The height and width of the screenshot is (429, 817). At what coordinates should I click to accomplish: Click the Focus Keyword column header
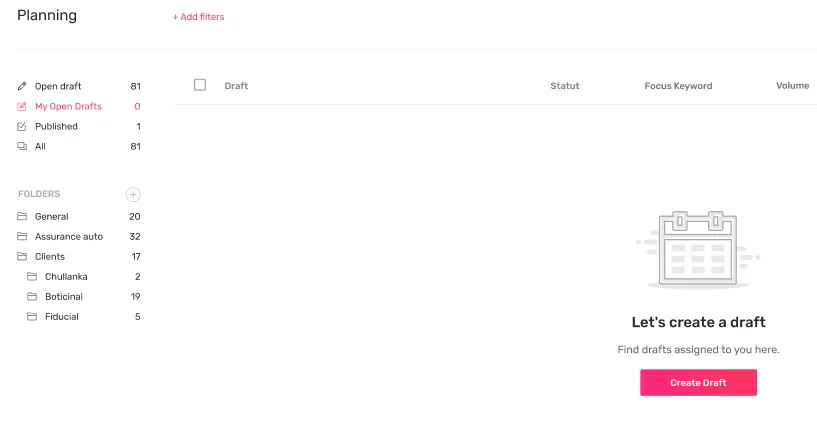pyautogui.click(x=678, y=85)
